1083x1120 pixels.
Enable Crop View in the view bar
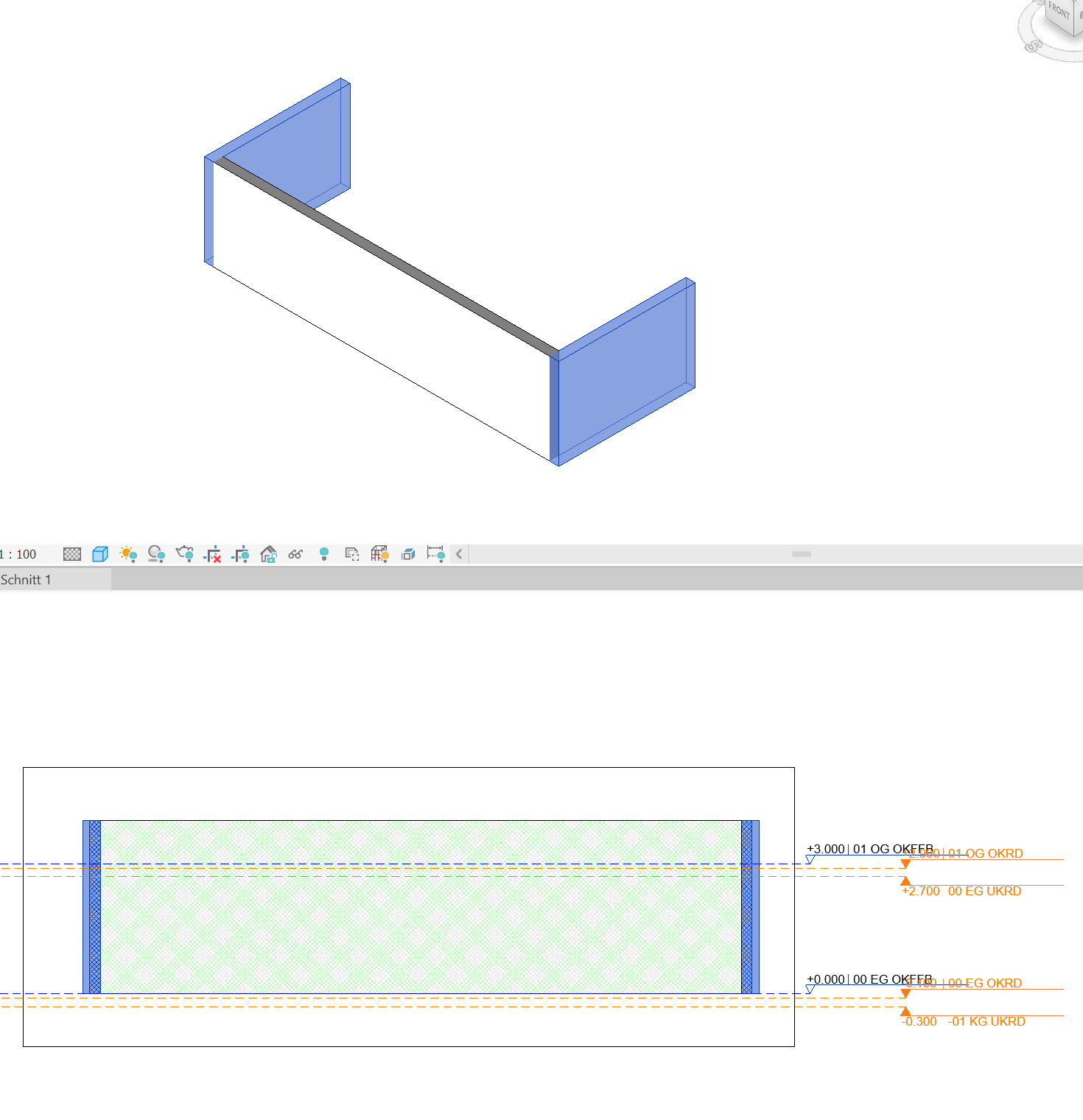click(213, 554)
